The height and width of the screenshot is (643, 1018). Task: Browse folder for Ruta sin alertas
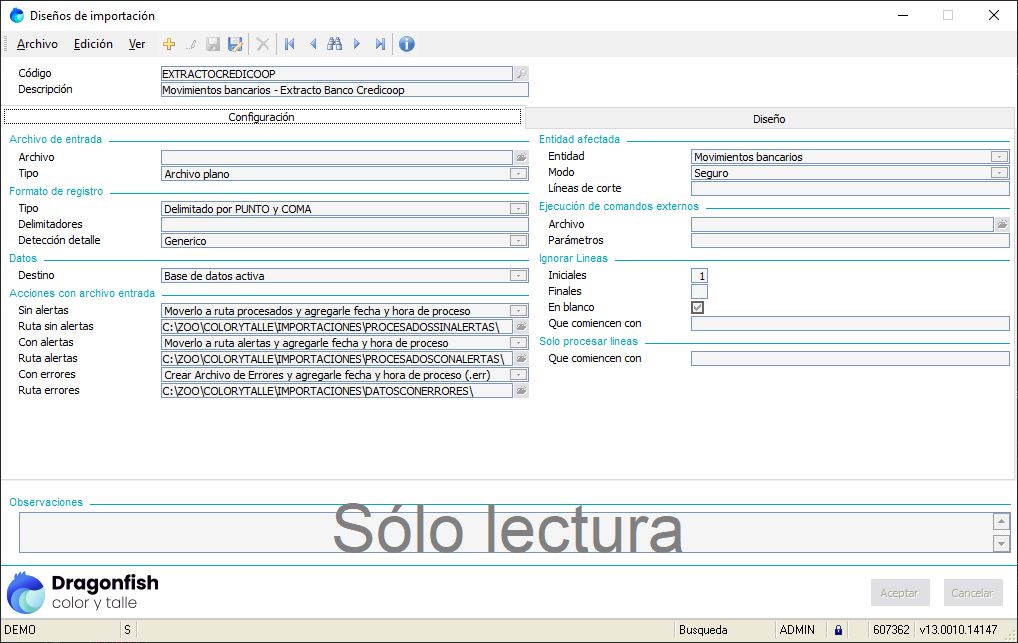pyautogui.click(x=521, y=327)
